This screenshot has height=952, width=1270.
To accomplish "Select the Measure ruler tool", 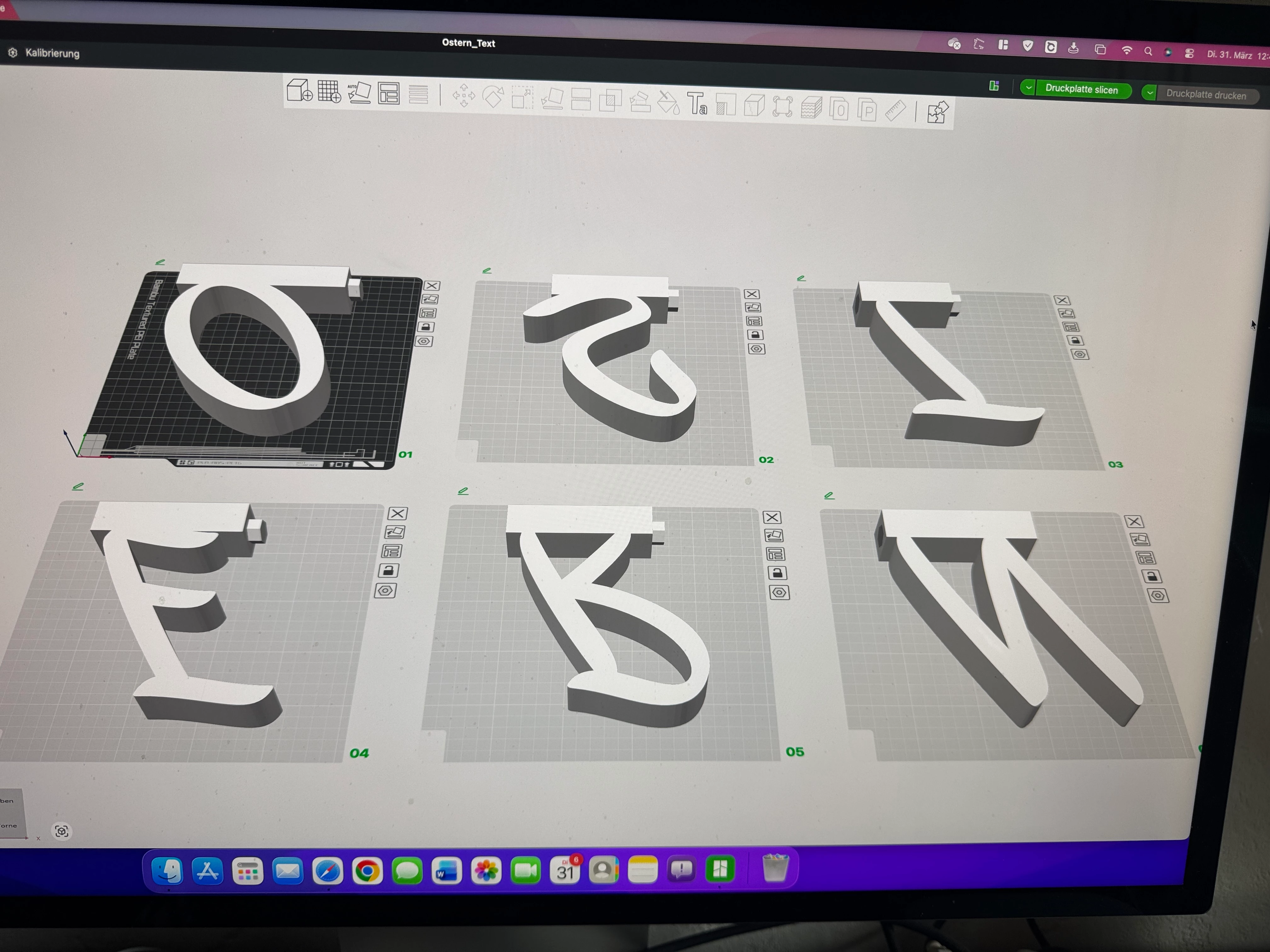I will point(895,110).
